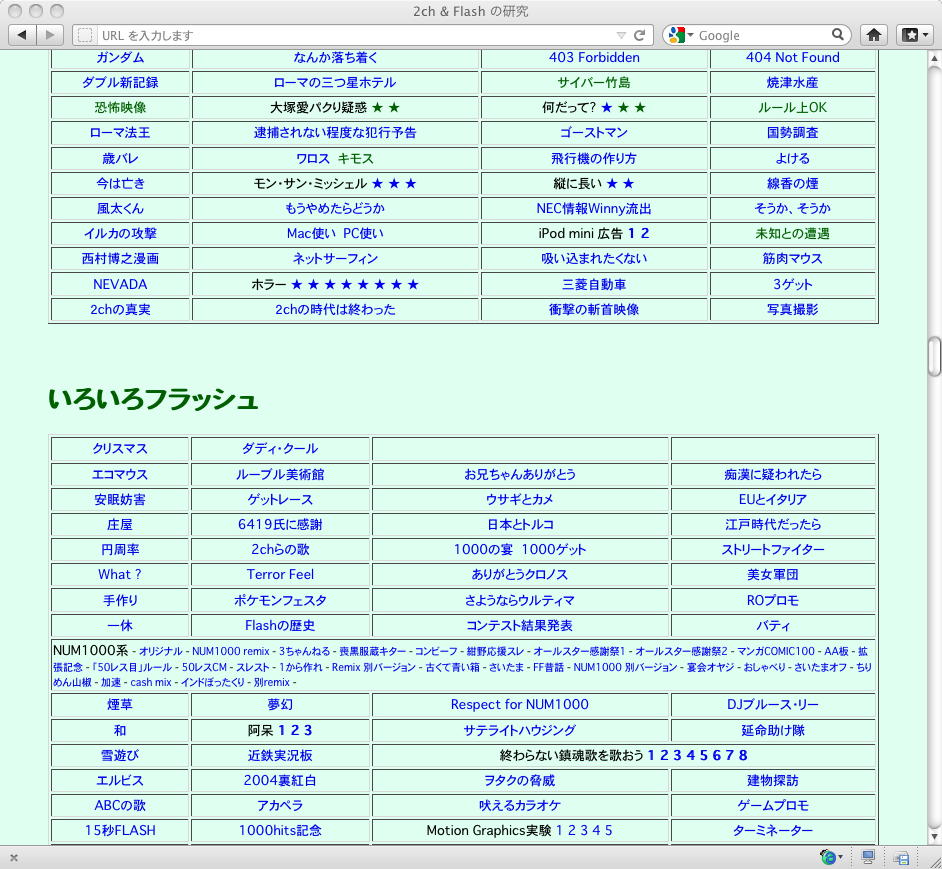942x869 pixels.
Task: Open the DJブルース・リー link
Action: [x=773, y=705]
